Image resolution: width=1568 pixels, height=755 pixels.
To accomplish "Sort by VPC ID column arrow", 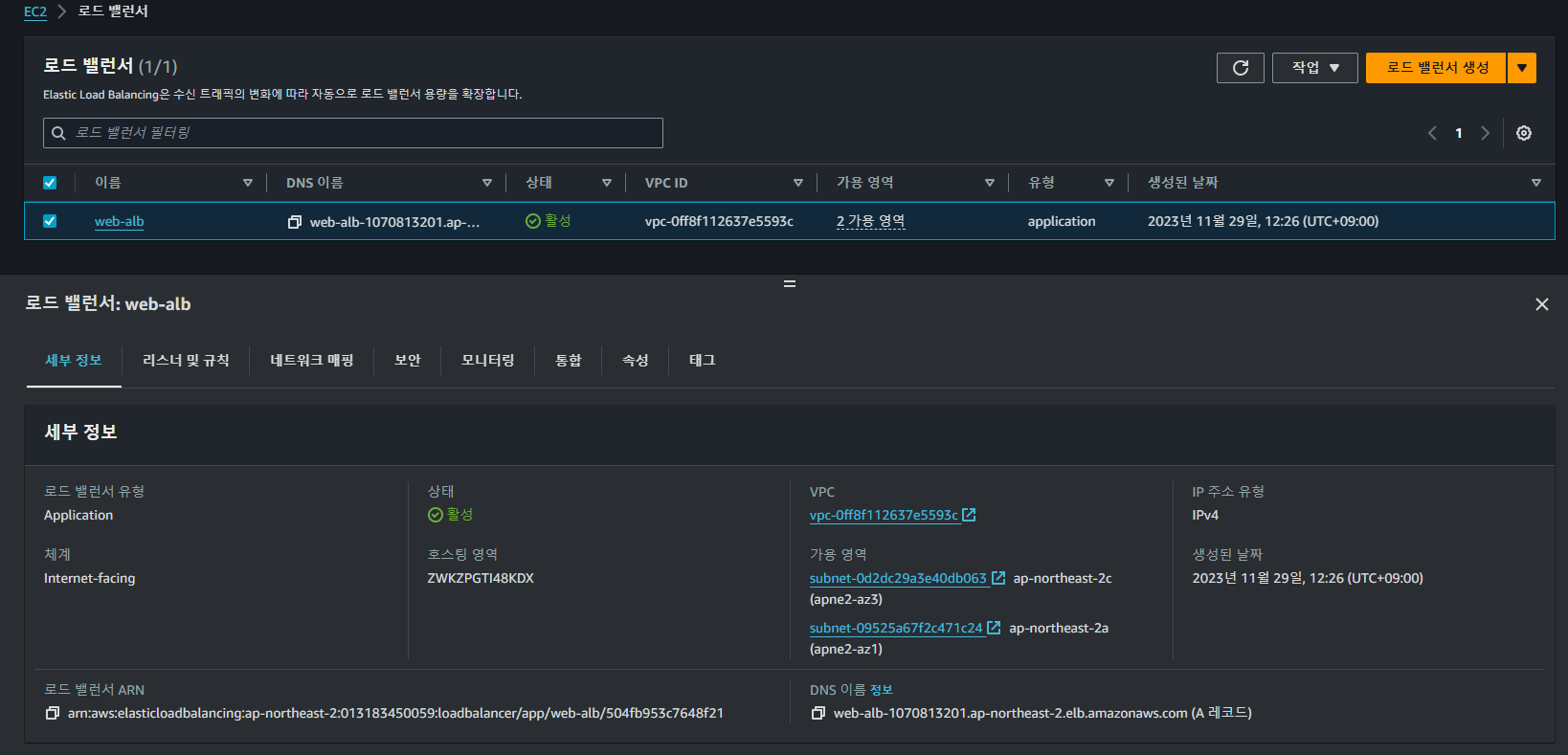I will pyautogui.click(x=798, y=183).
